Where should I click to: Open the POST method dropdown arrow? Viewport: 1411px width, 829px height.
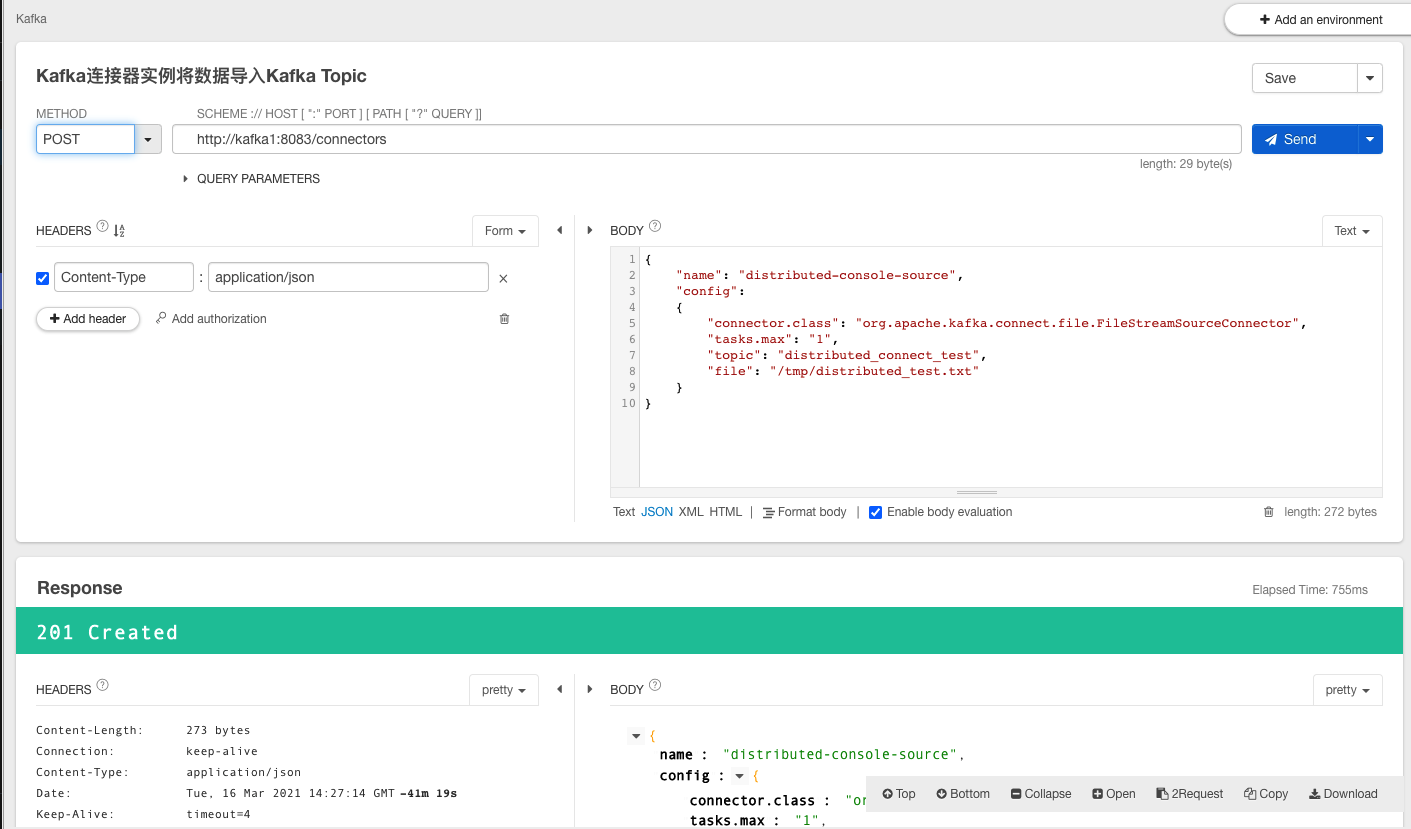click(x=148, y=139)
